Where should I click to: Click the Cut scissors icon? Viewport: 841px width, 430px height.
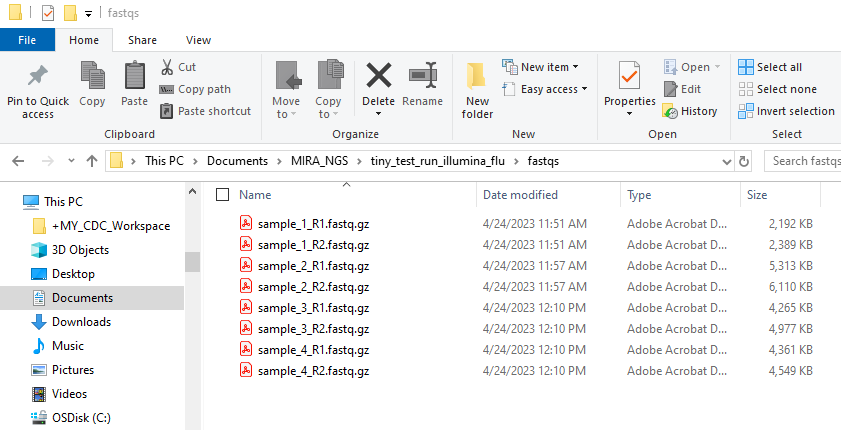coord(167,67)
